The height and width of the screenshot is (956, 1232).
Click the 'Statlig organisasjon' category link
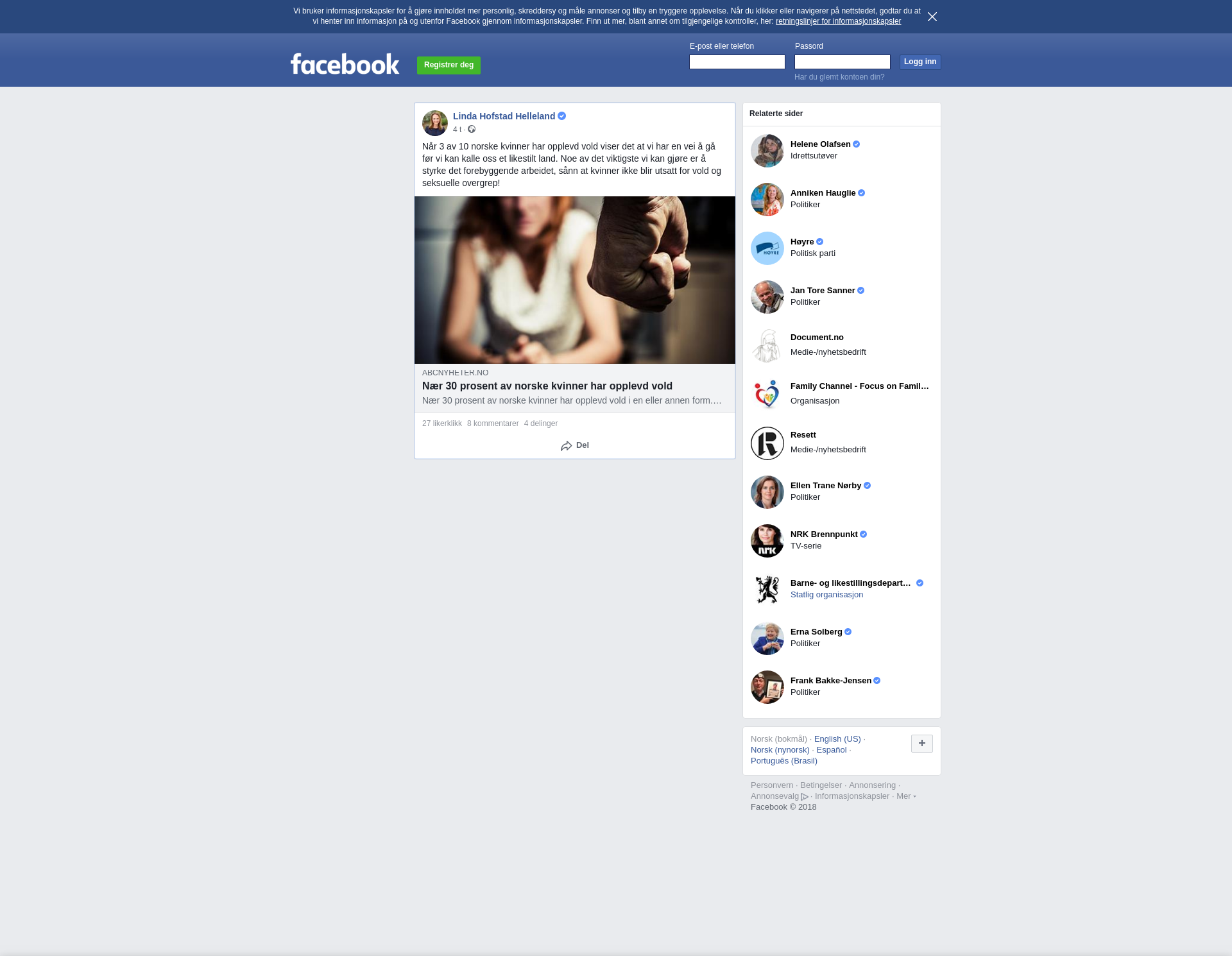click(x=826, y=595)
